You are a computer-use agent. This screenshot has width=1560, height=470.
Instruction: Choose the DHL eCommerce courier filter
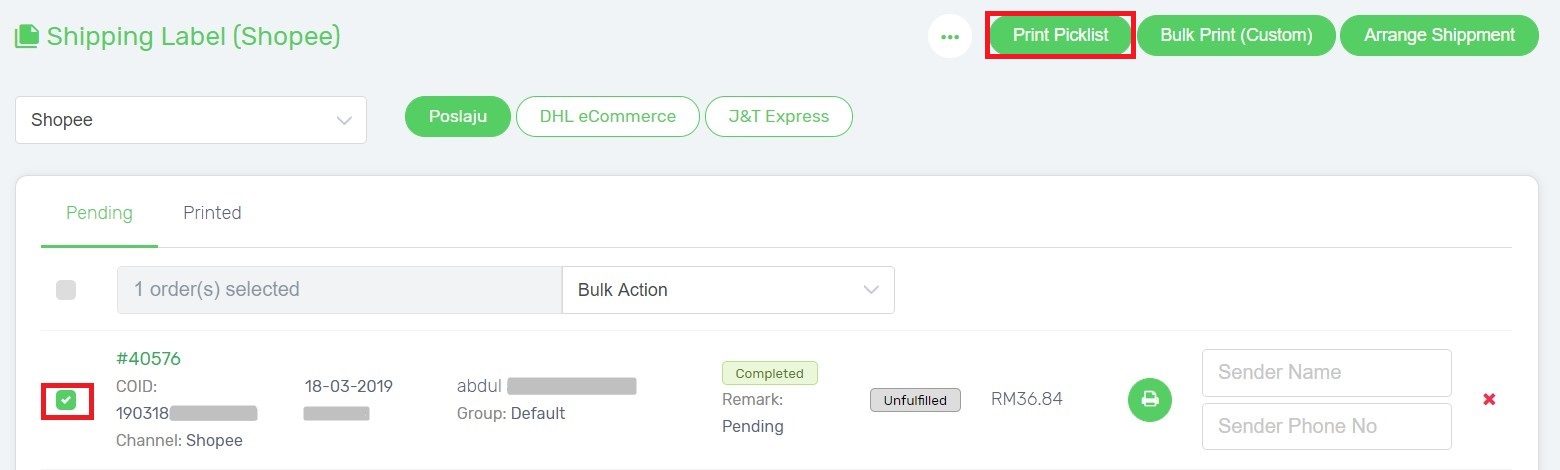608,116
